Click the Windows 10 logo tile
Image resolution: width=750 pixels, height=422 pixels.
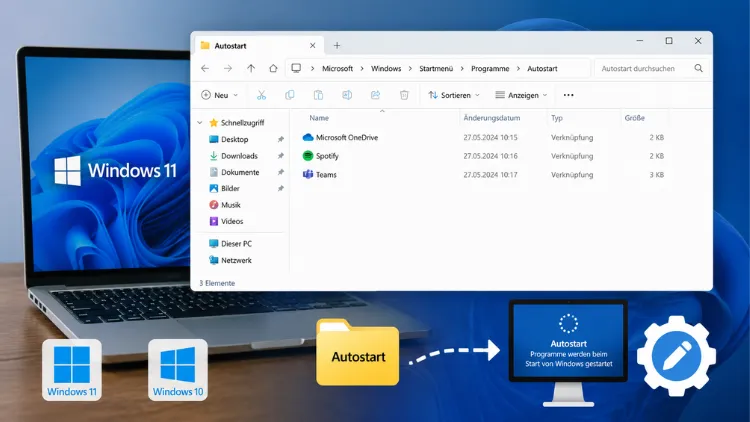(x=177, y=370)
